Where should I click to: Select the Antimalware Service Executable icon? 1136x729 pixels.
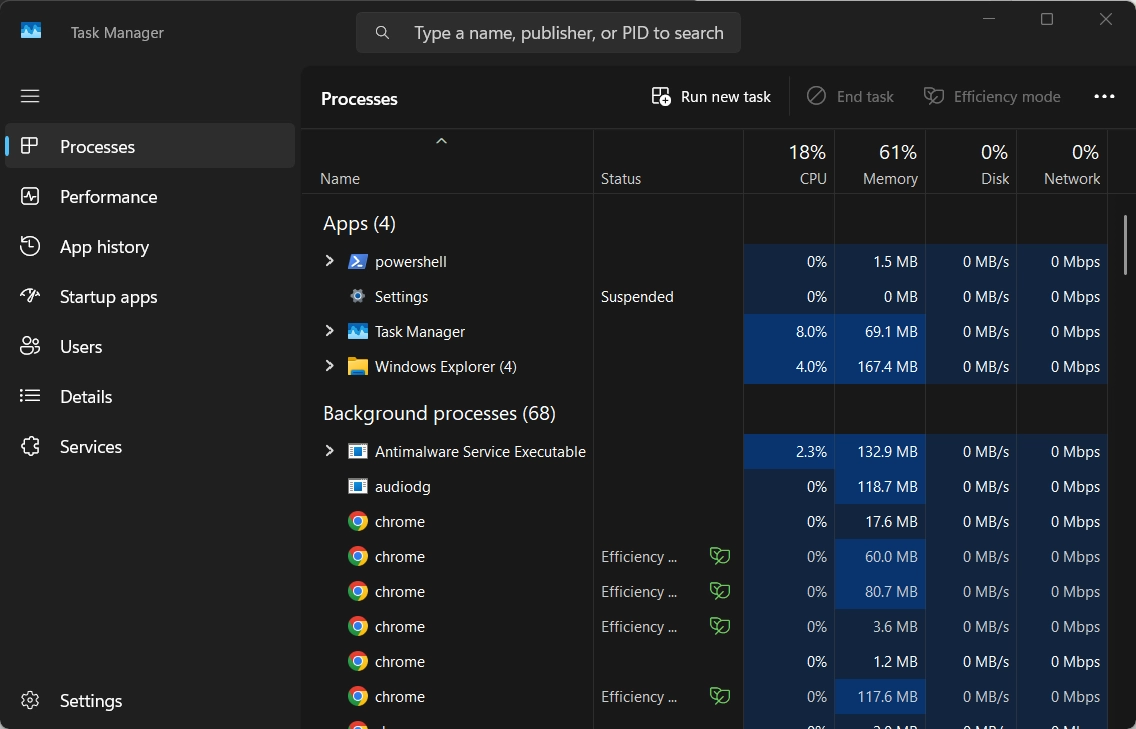click(x=357, y=451)
